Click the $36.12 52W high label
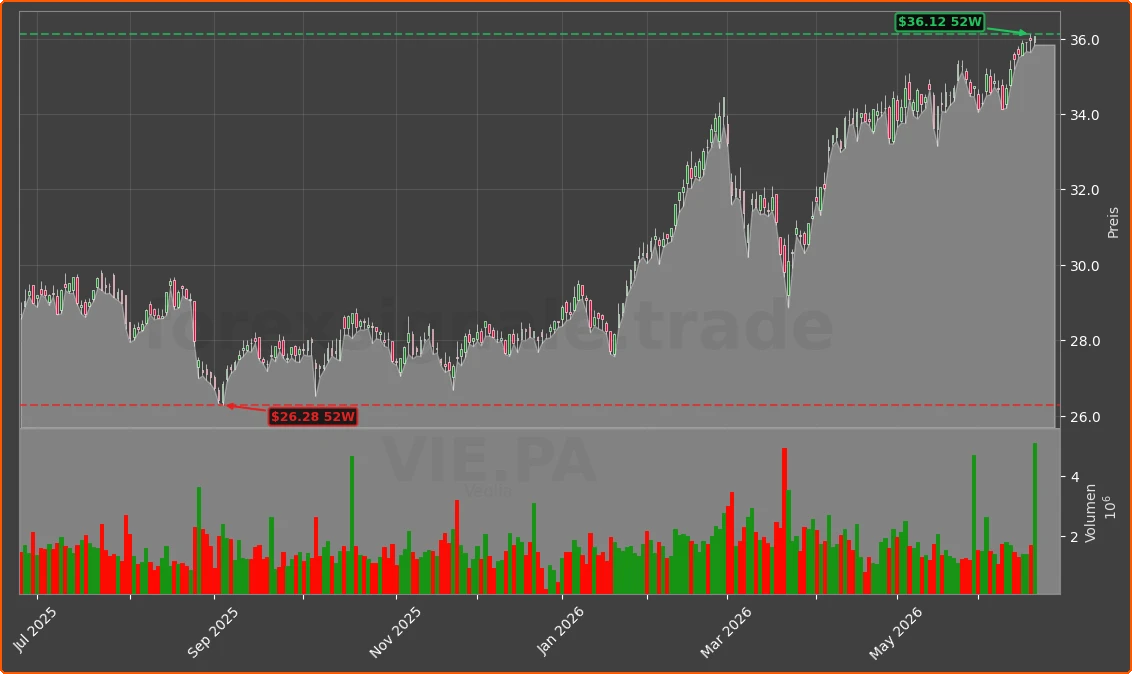Screen dimensions: 1132x674 (939, 22)
